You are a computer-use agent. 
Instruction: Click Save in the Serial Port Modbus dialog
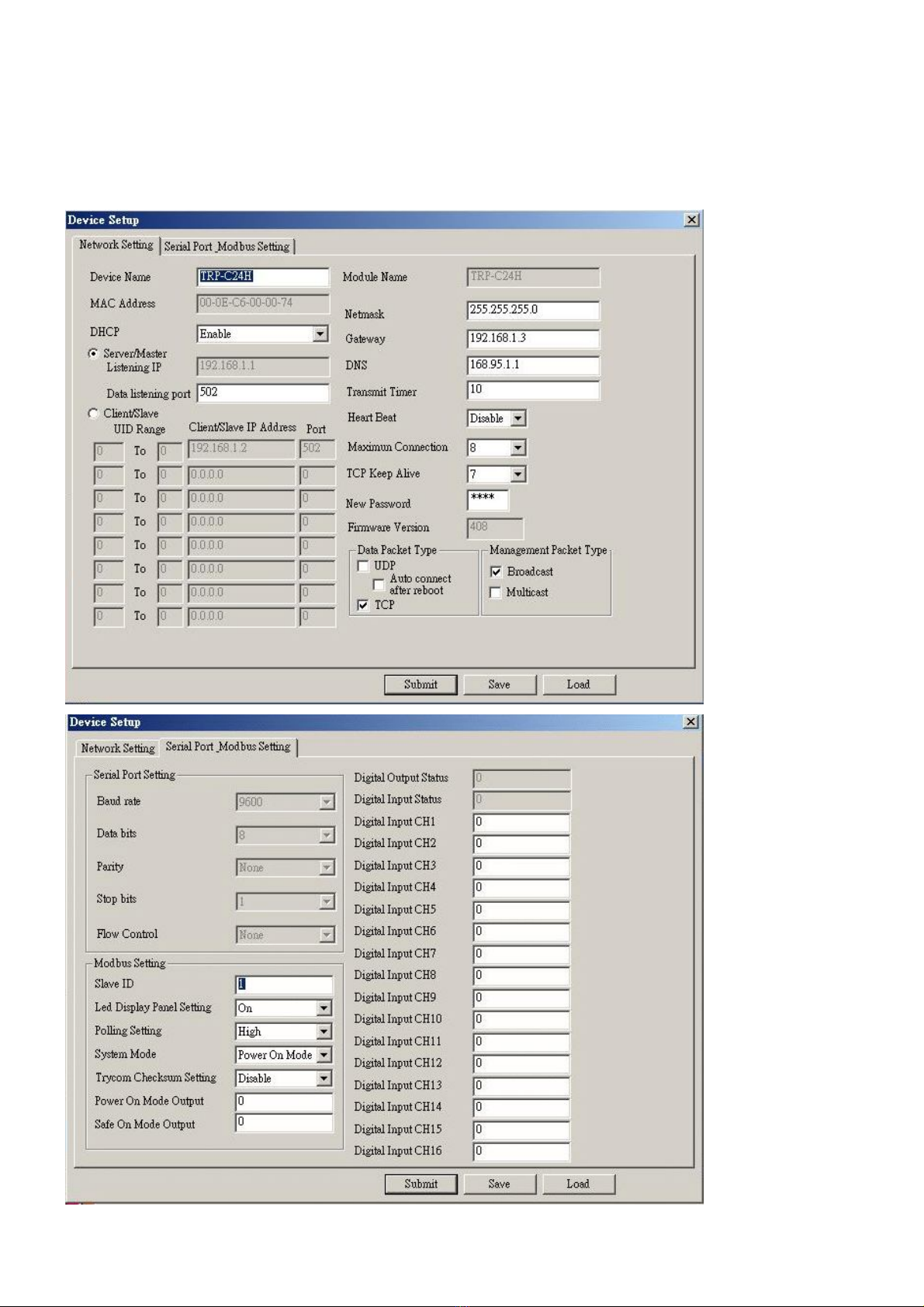tap(499, 1184)
